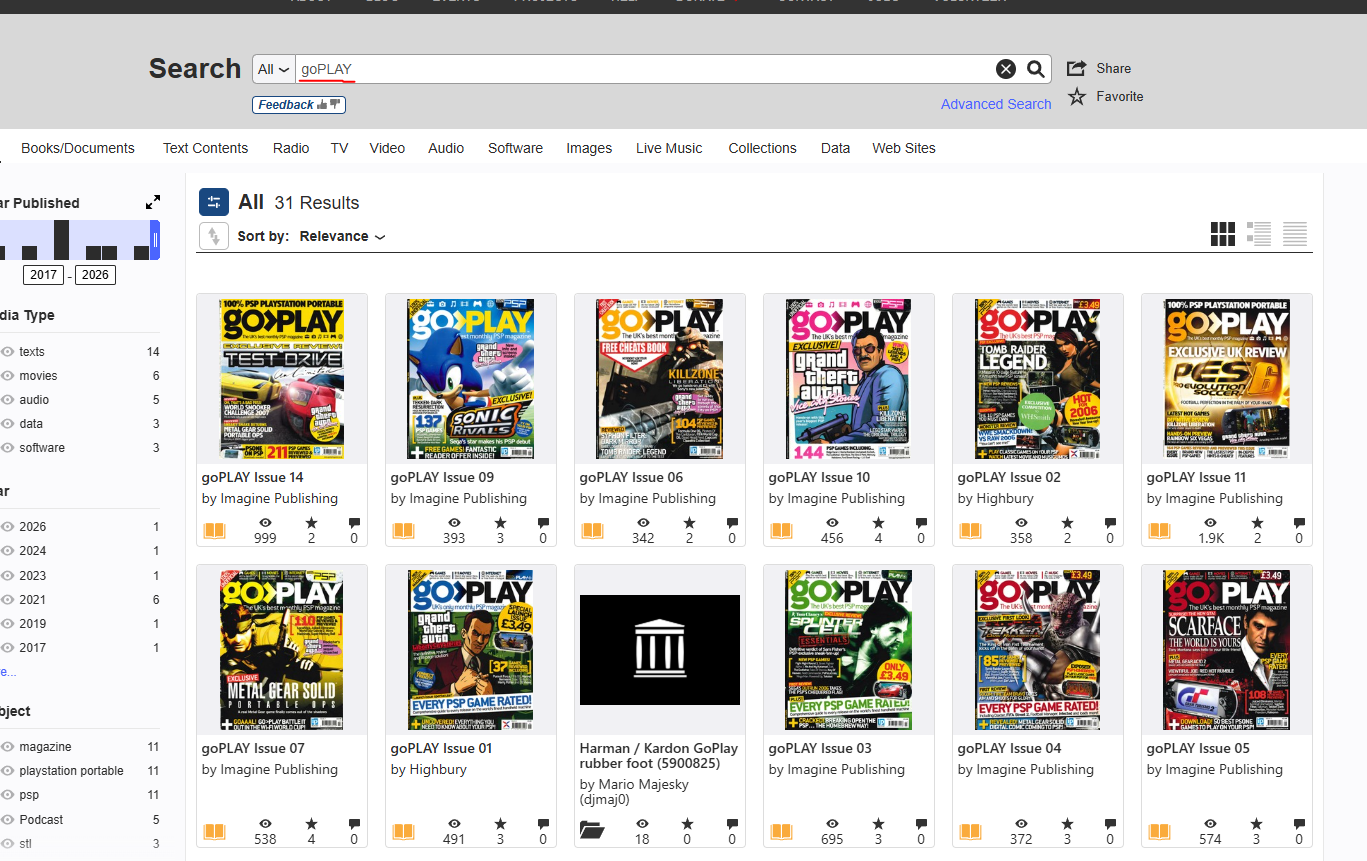Screen dimensions: 1367x861
Task: Open the goPLAY Issue 05 Scarface cover
Action: [1227, 650]
